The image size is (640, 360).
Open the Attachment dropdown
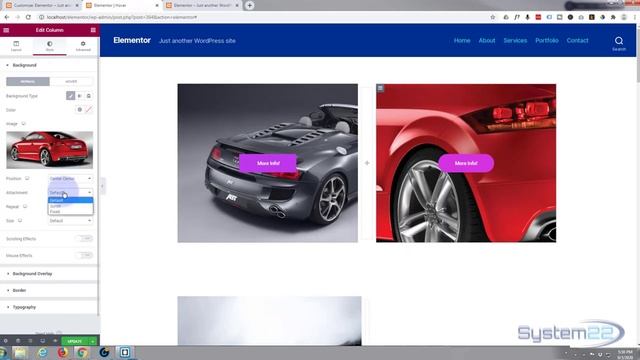coord(71,193)
